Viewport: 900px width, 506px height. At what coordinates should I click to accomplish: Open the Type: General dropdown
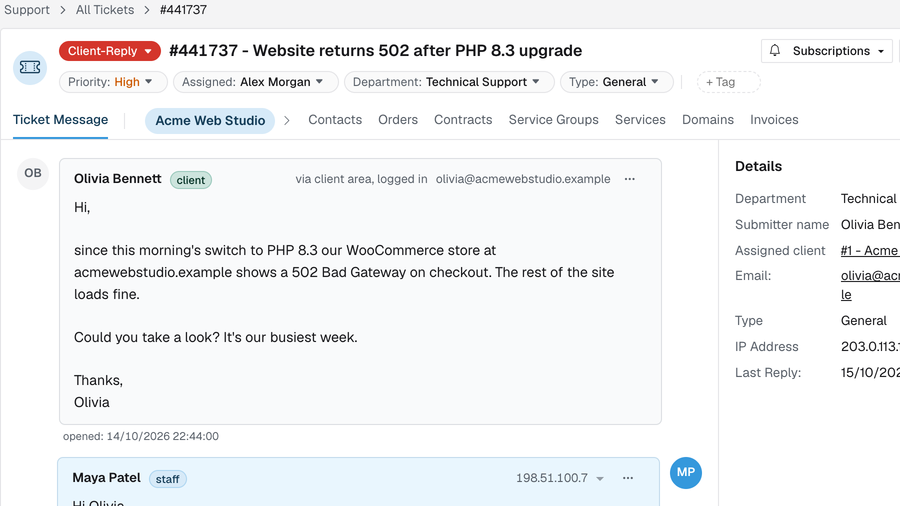(x=616, y=82)
